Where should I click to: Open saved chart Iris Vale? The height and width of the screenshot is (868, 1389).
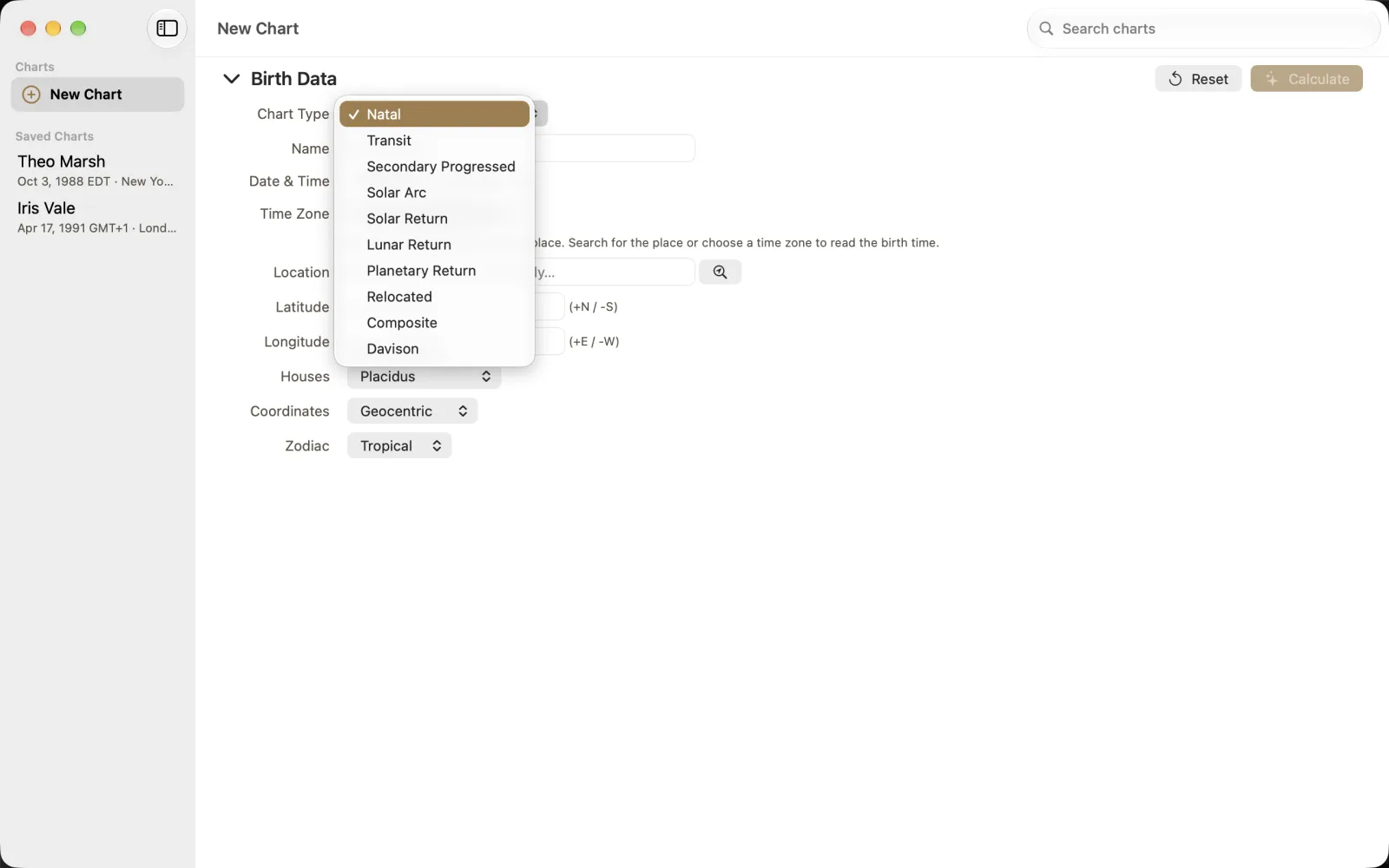(97, 217)
